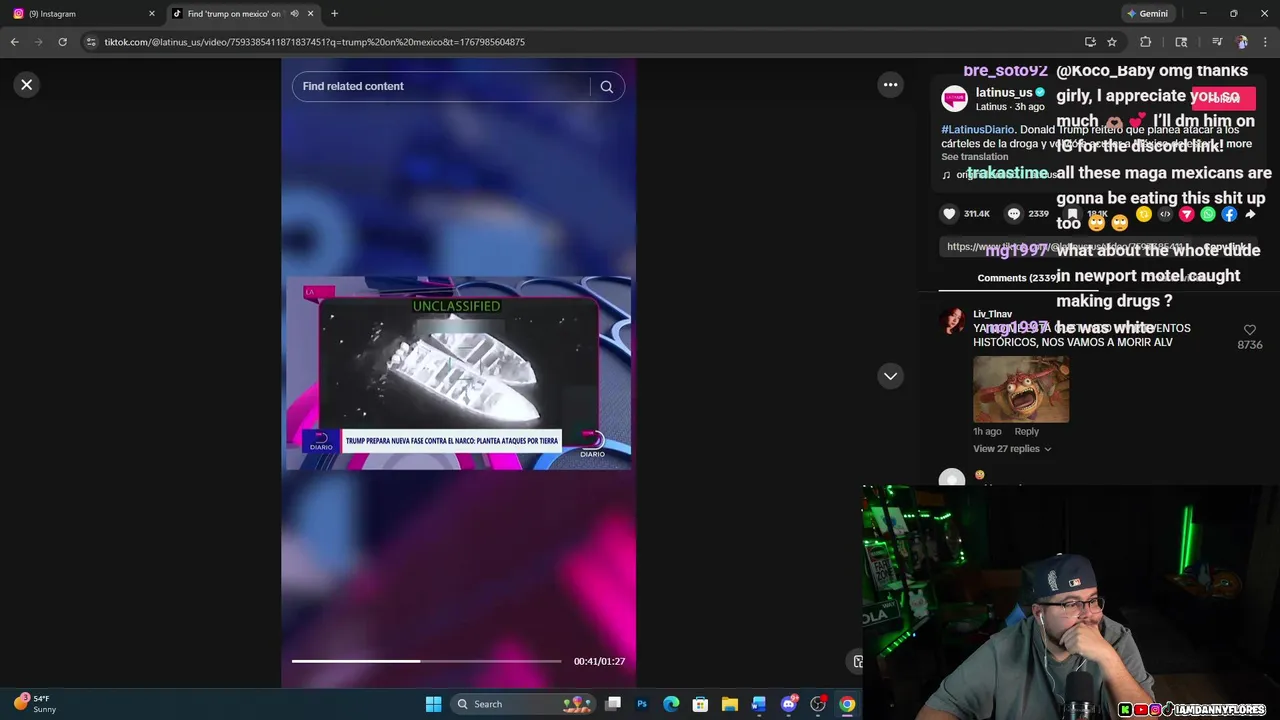Close the Instagram browser tab
The height and width of the screenshot is (720, 1280).
[152, 14]
